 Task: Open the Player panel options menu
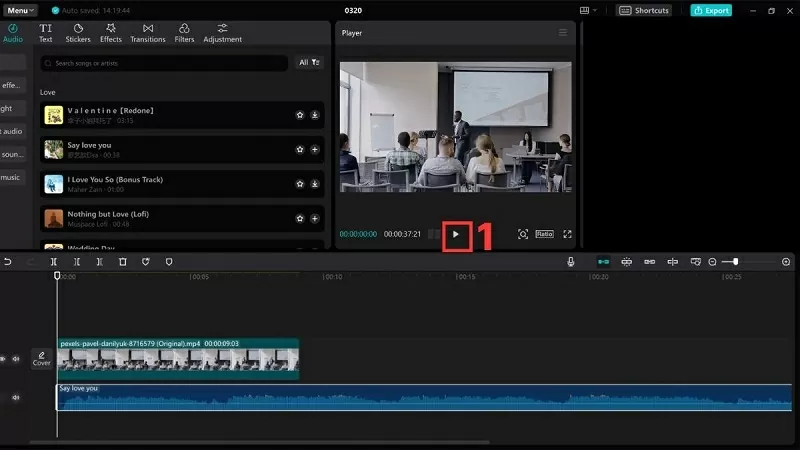[x=562, y=33]
